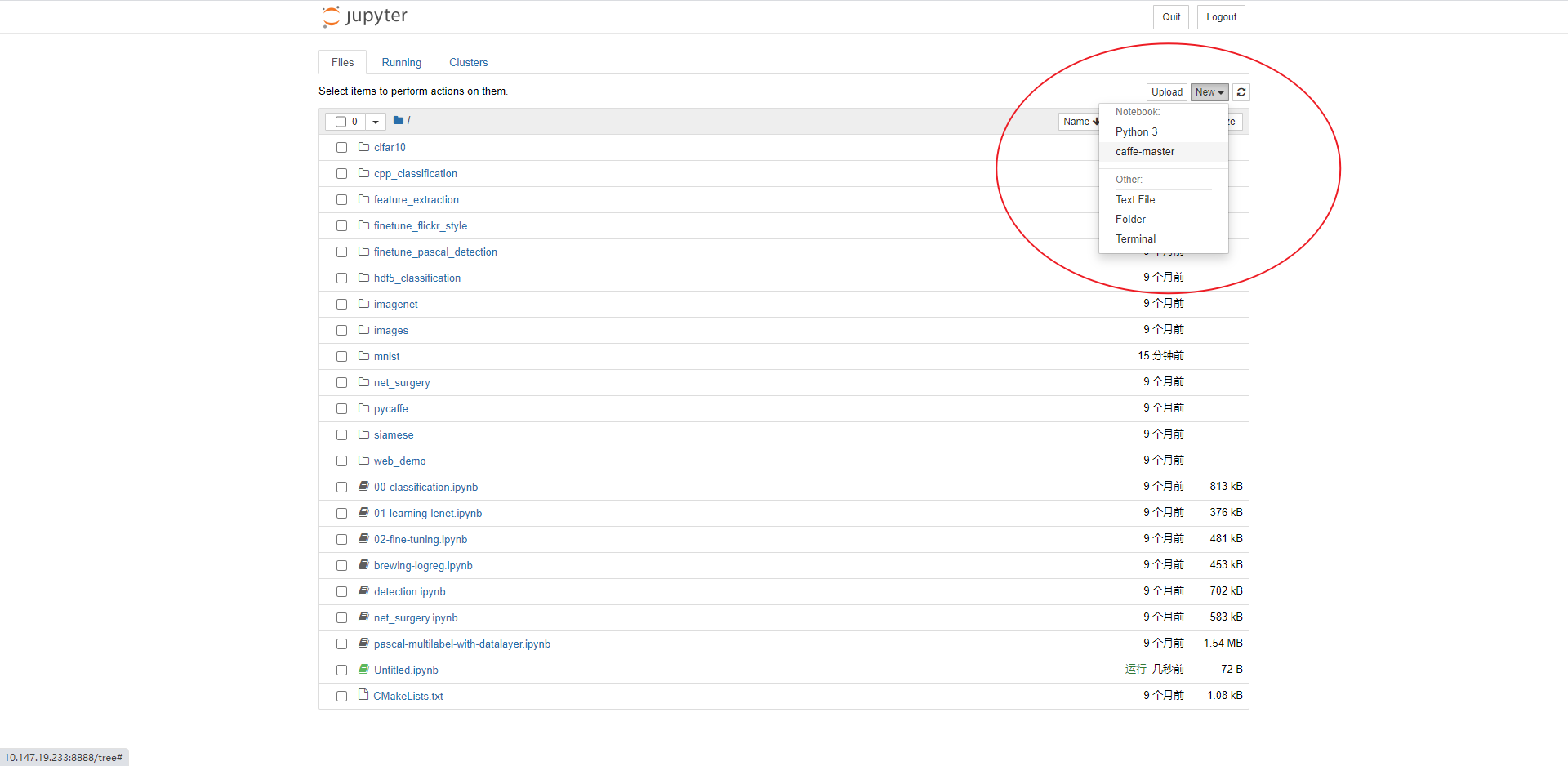This screenshot has height=766, width=1568.
Task: Click notebook icon beside 00-classification.ipynb
Action: [x=364, y=486]
